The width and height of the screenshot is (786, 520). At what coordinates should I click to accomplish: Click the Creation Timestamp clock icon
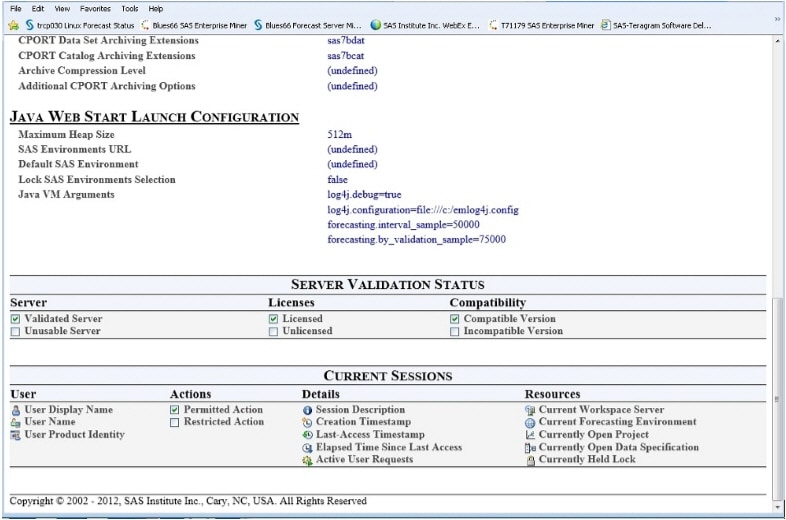308,422
